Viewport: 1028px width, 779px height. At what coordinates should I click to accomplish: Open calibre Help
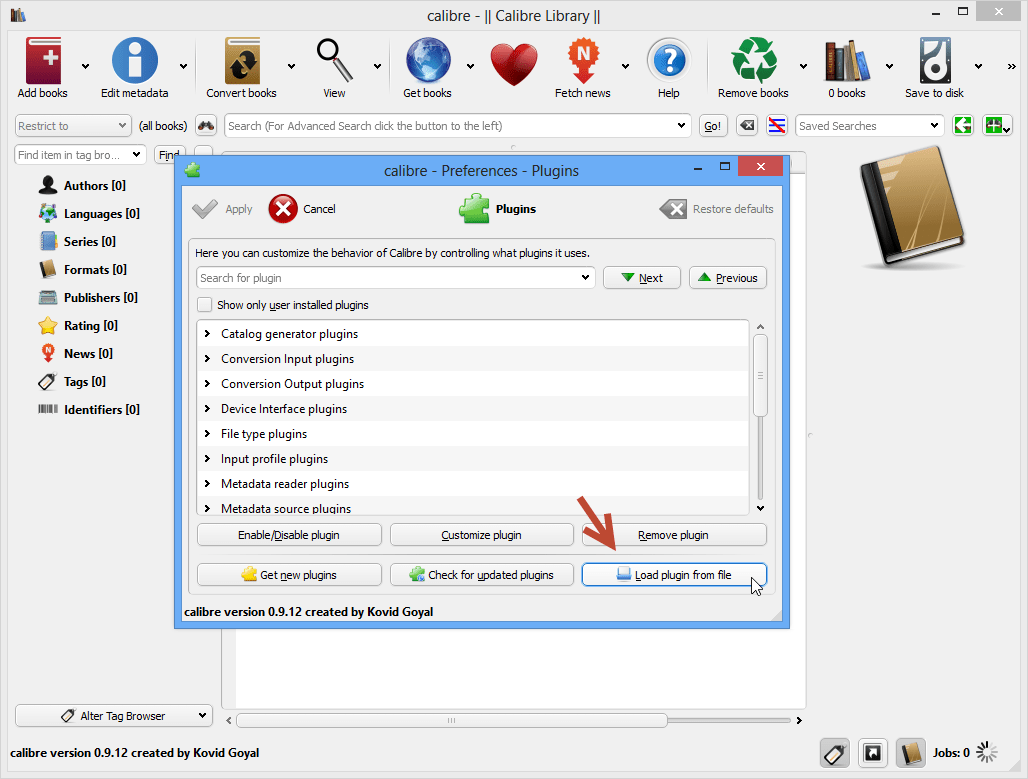[x=668, y=58]
